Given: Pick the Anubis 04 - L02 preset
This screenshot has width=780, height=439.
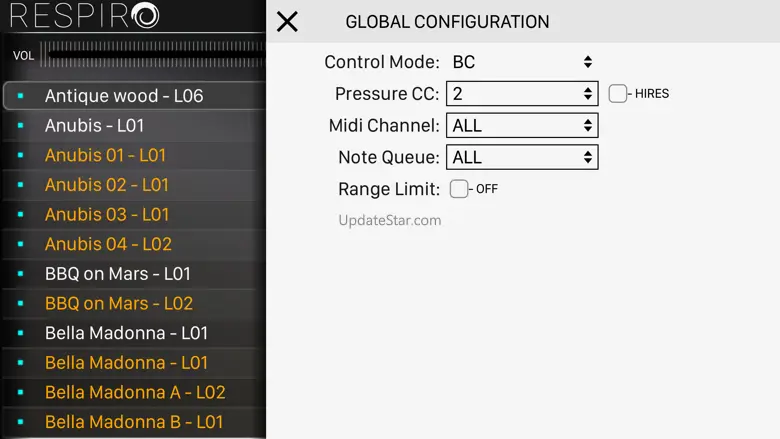Looking at the screenshot, I should (108, 244).
